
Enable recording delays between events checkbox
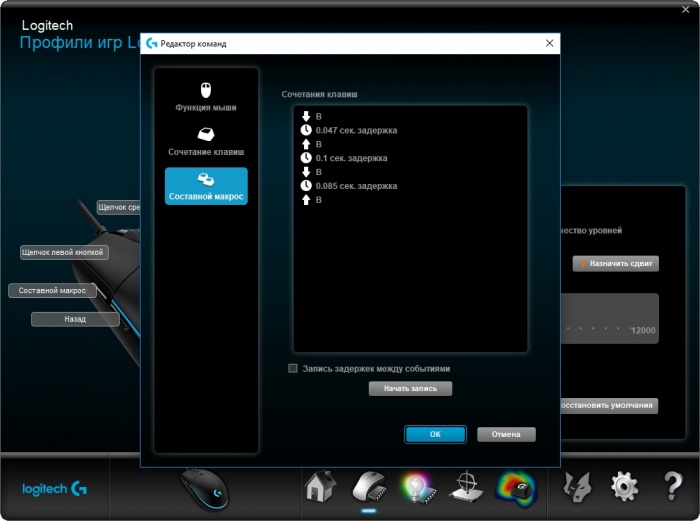[293, 368]
